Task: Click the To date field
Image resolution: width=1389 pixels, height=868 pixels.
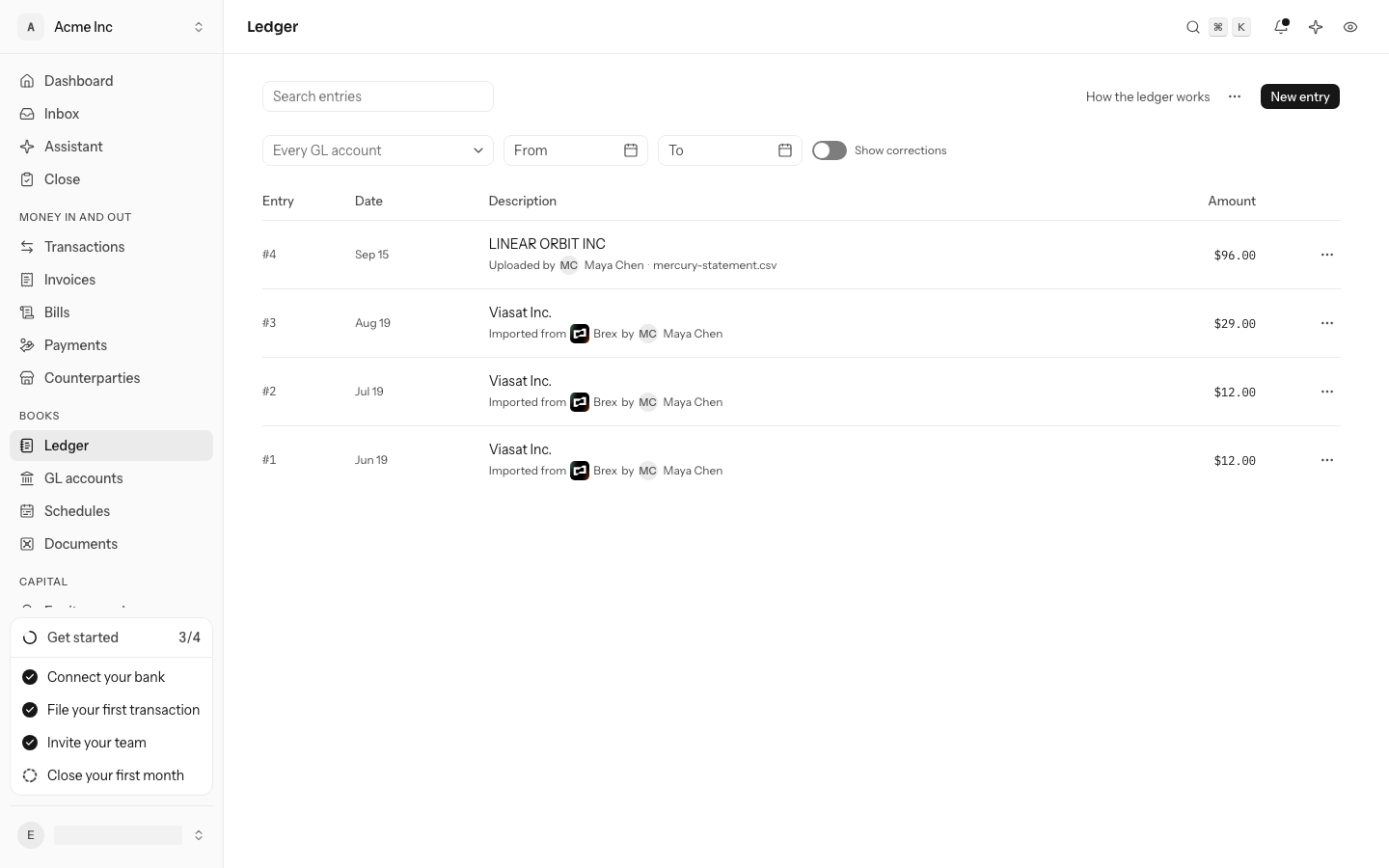Action: pyautogui.click(x=730, y=150)
